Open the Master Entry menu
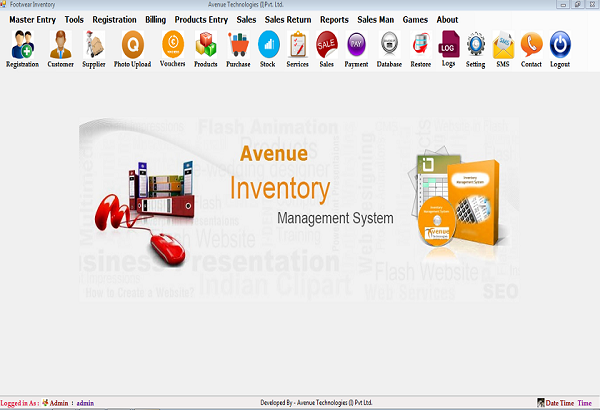 [33, 20]
